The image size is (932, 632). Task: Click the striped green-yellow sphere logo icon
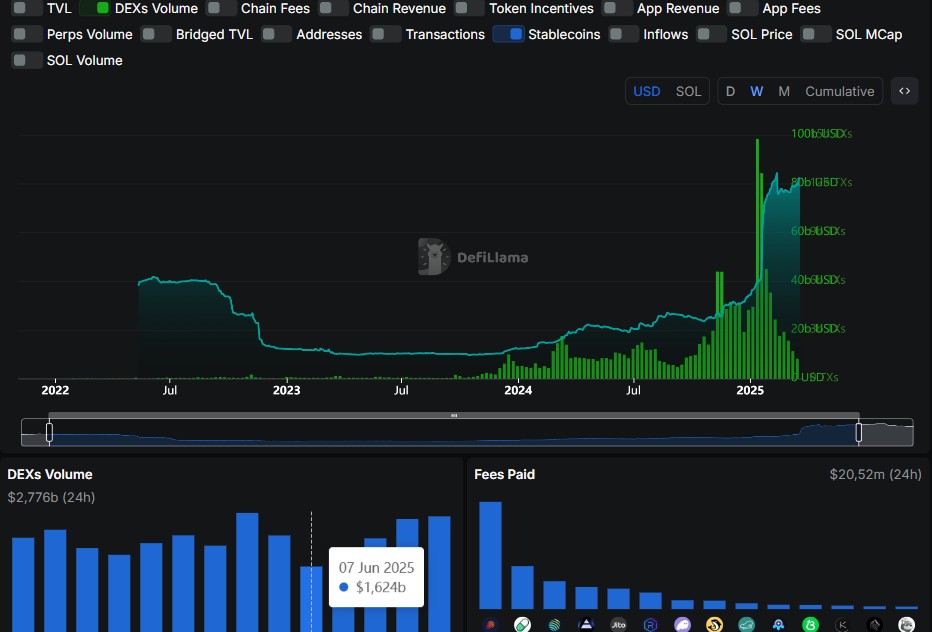pos(555,625)
